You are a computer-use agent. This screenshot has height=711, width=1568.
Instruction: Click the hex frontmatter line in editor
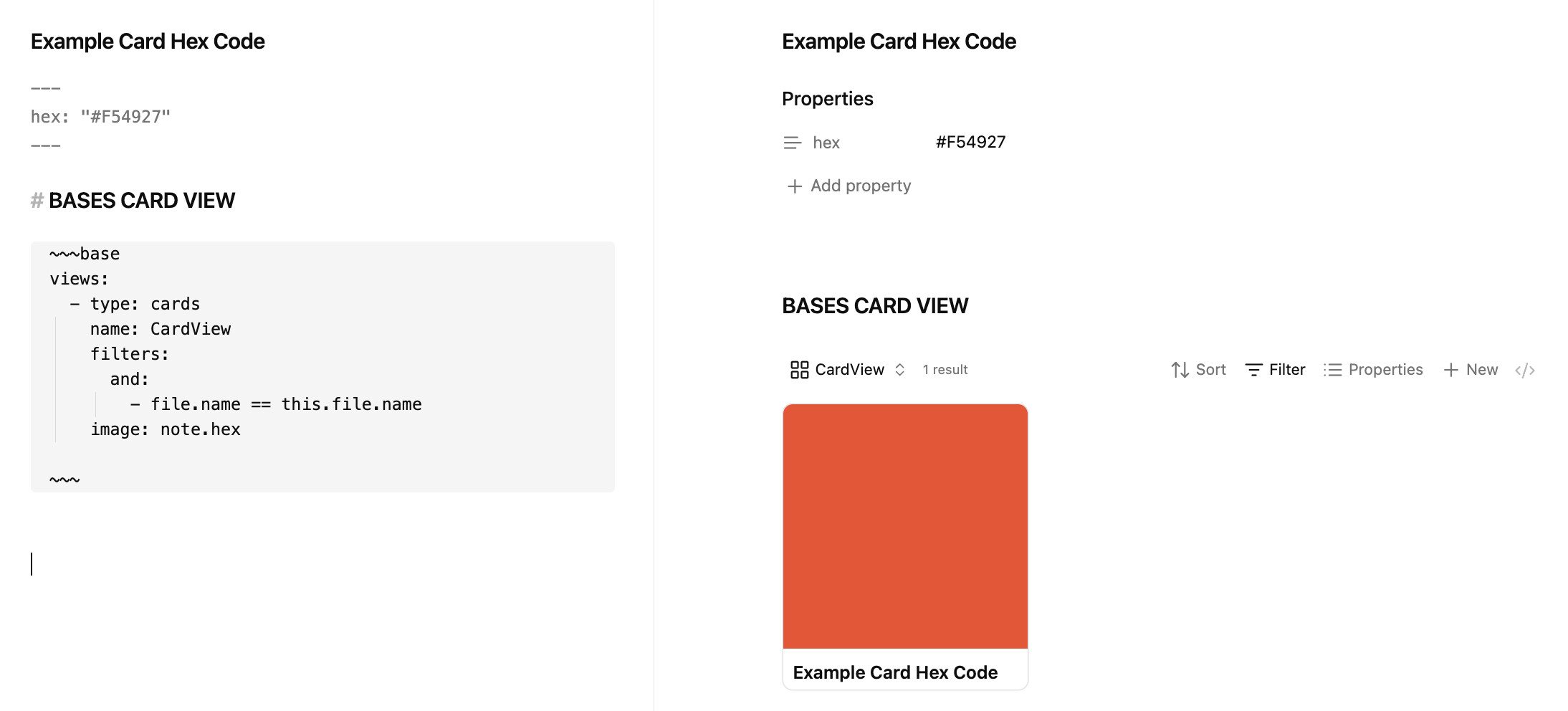pyautogui.click(x=100, y=117)
